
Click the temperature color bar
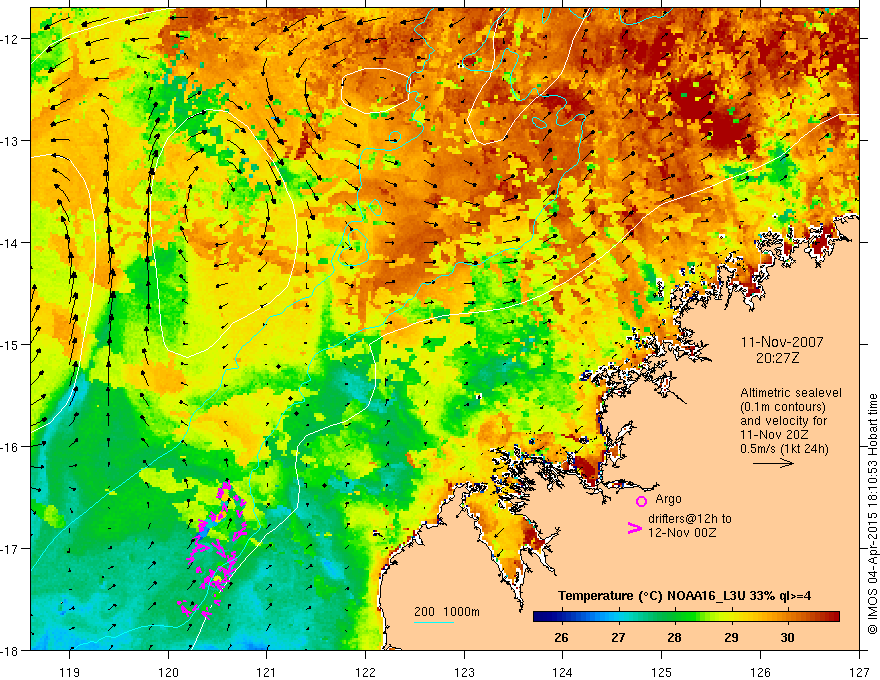(x=686, y=617)
